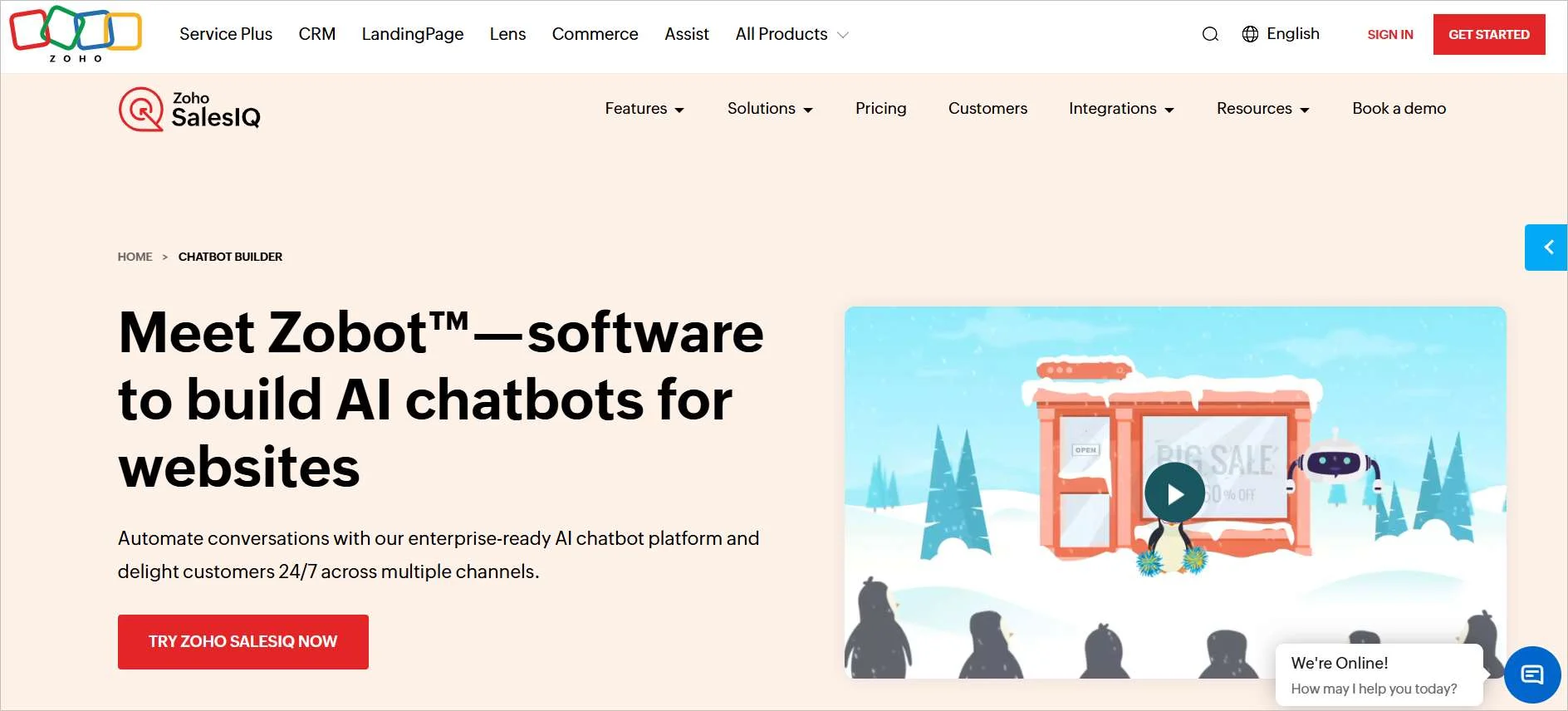
Task: Open LandingPage product link
Action: (x=413, y=34)
